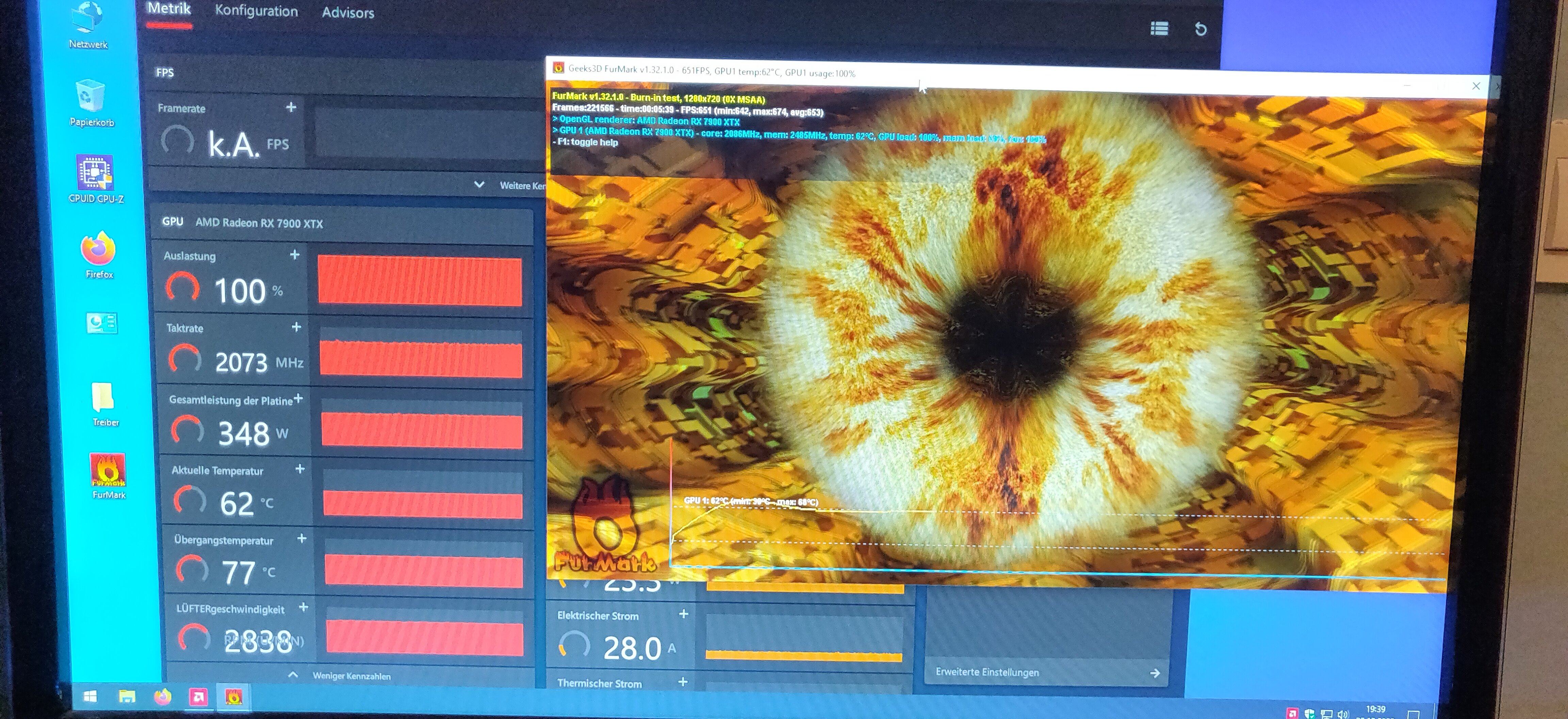
Task: Click the Windows Security tray icon
Action: (x=1309, y=714)
